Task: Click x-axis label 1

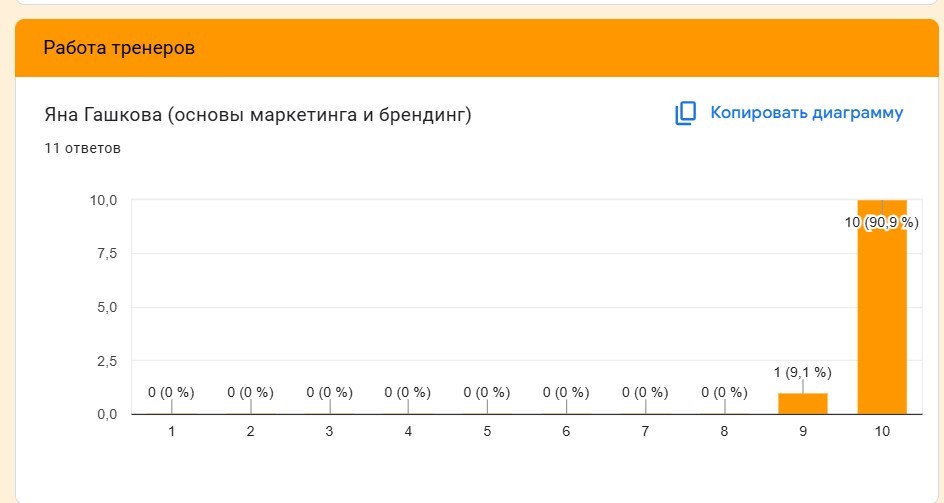Action: pyautogui.click(x=172, y=431)
